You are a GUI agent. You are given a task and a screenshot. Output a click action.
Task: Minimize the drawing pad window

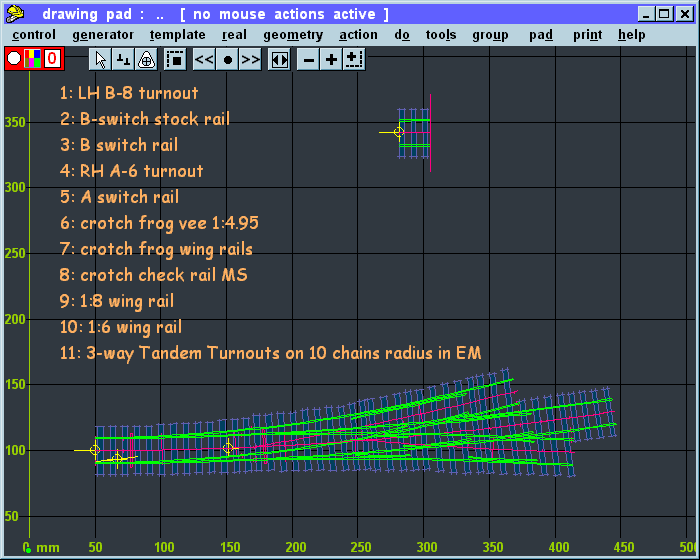(x=646, y=14)
